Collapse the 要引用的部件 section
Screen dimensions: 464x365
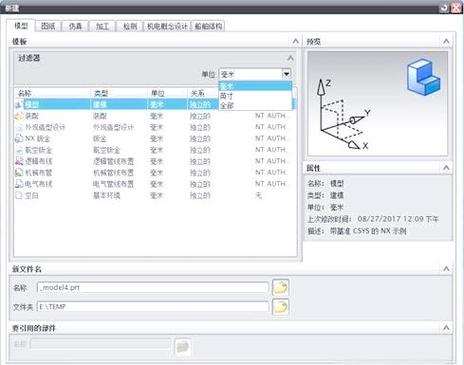(446, 328)
